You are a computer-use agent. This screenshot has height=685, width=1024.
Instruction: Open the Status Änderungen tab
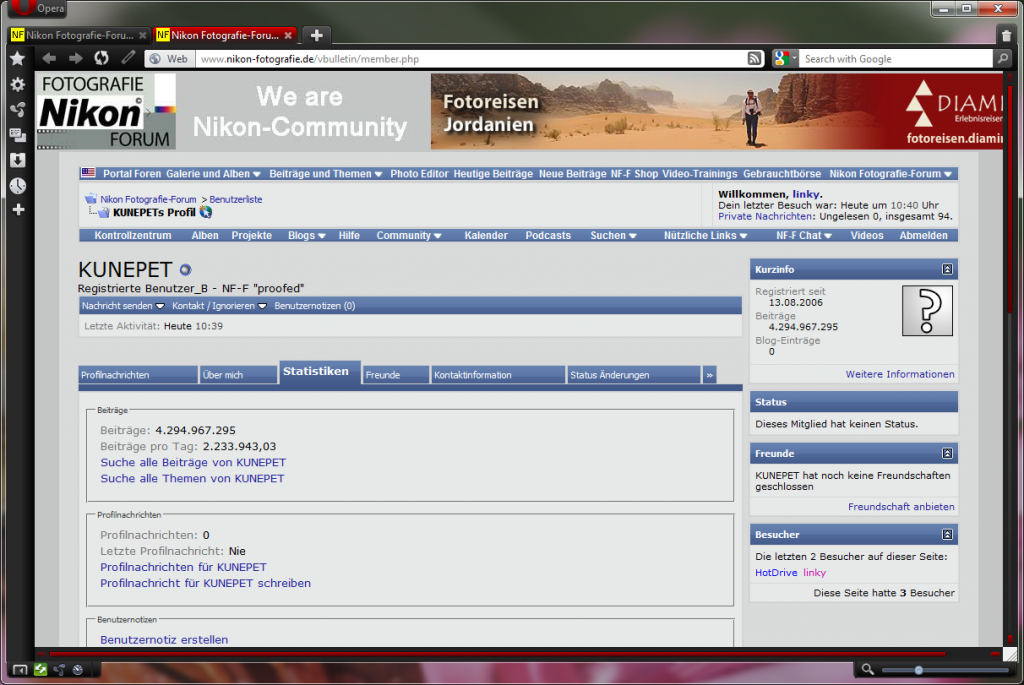[x=633, y=375]
